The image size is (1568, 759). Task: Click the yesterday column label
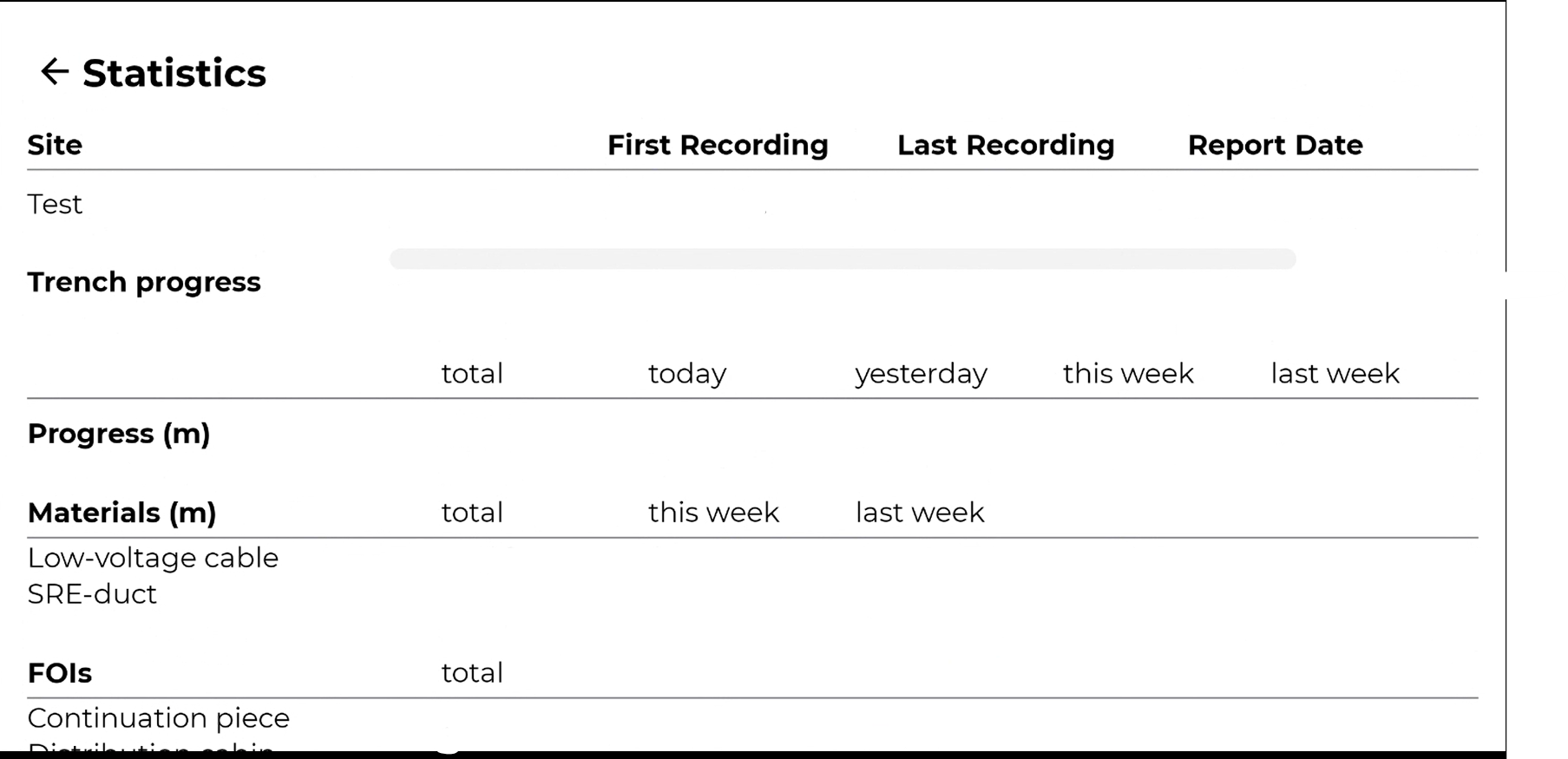(x=921, y=373)
